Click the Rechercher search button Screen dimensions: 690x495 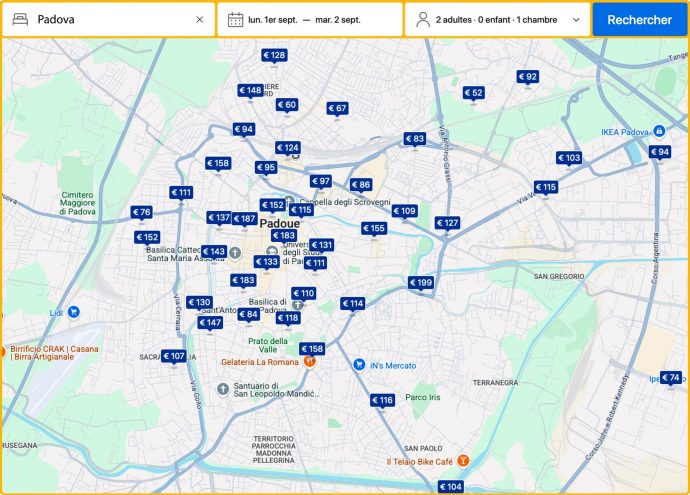tap(639, 19)
